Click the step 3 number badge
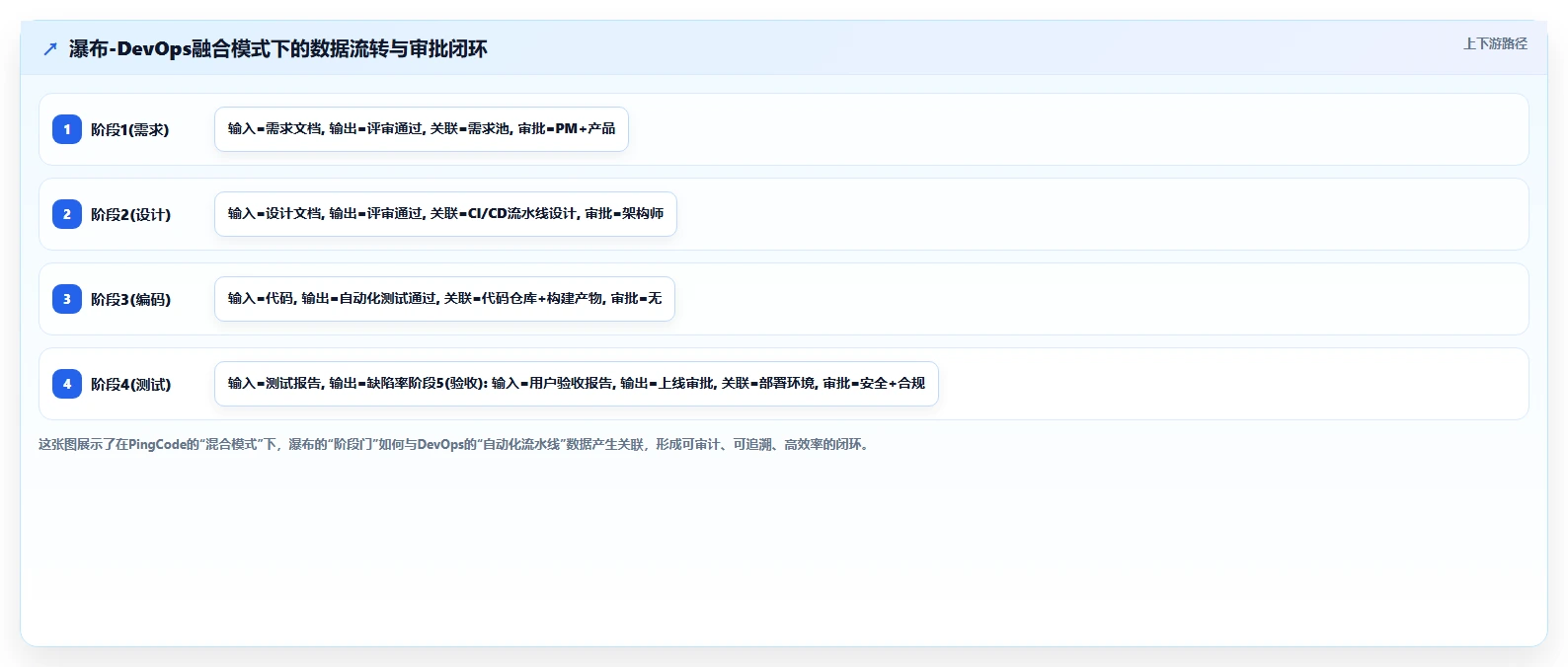This screenshot has width=1568, height=667. tap(67, 299)
